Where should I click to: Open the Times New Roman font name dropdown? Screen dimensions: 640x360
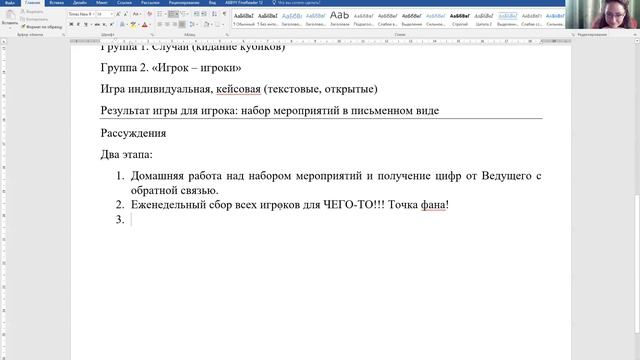93,14
